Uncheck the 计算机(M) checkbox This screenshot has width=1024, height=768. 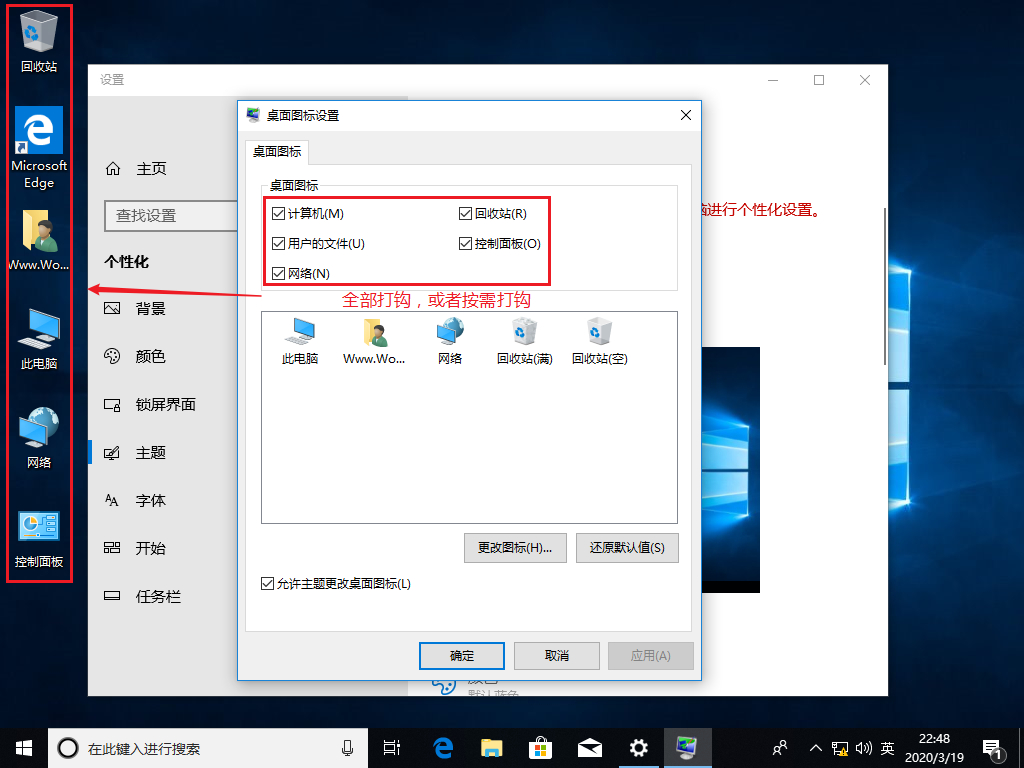click(x=279, y=213)
